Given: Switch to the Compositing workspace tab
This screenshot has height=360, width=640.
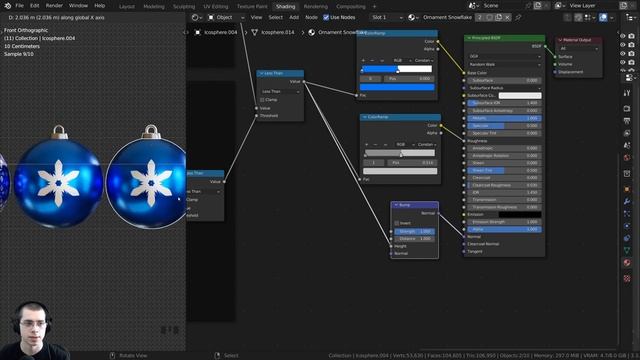Looking at the screenshot, I should click(x=351, y=7).
